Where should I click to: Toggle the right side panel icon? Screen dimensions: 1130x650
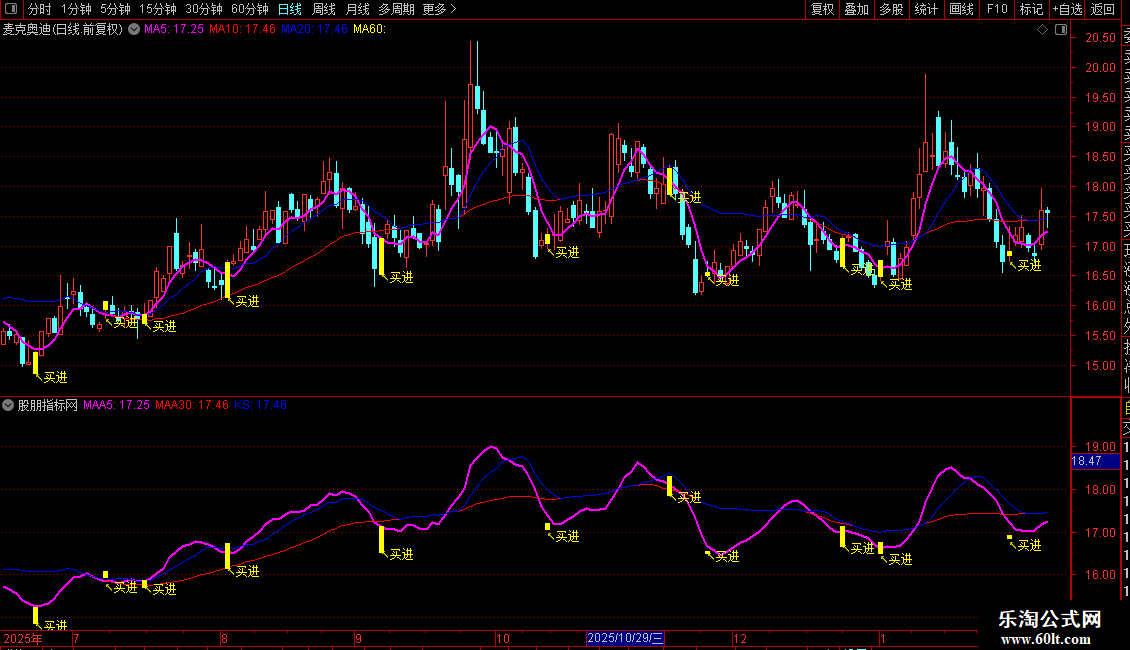click(1061, 30)
